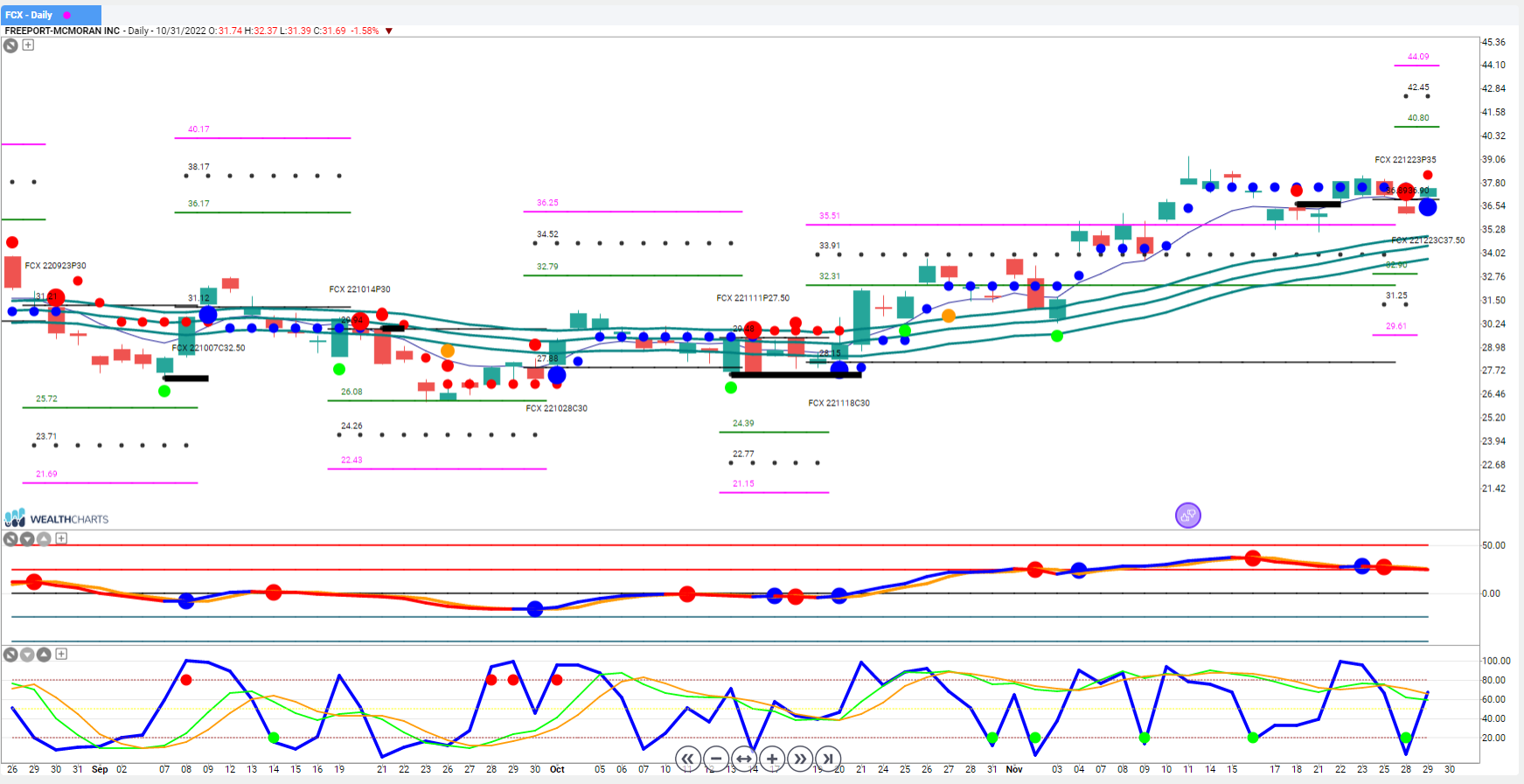Click the 32.79 green level label
This screenshot has height=784, width=1524.
click(x=547, y=267)
